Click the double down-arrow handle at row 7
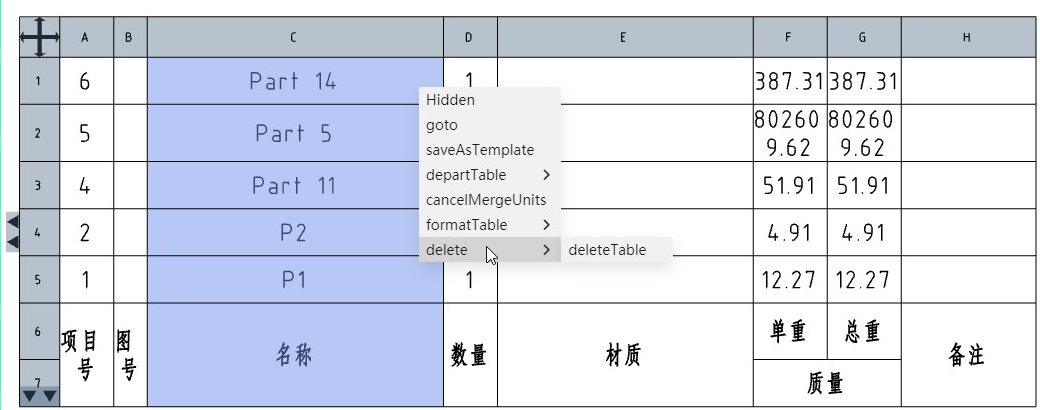The image size is (1040, 410). coord(40,397)
